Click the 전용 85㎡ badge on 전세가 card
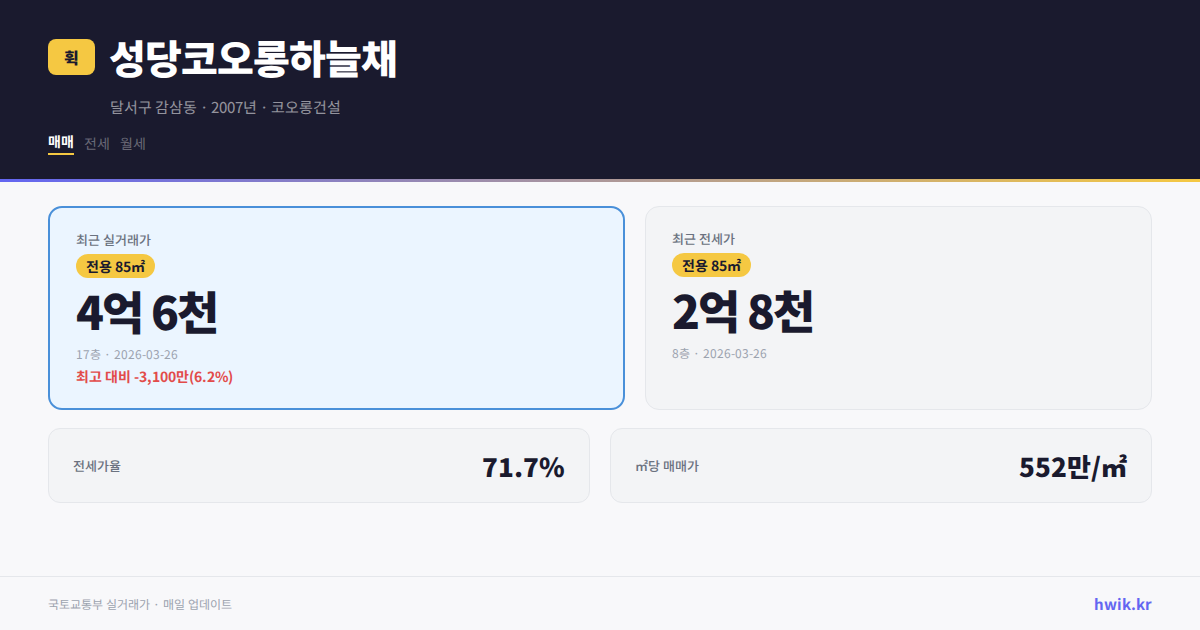This screenshot has width=1200, height=630. [710, 265]
